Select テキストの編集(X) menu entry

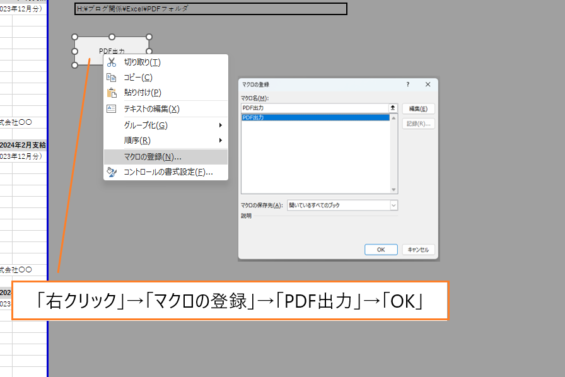pyautogui.click(x=166, y=109)
